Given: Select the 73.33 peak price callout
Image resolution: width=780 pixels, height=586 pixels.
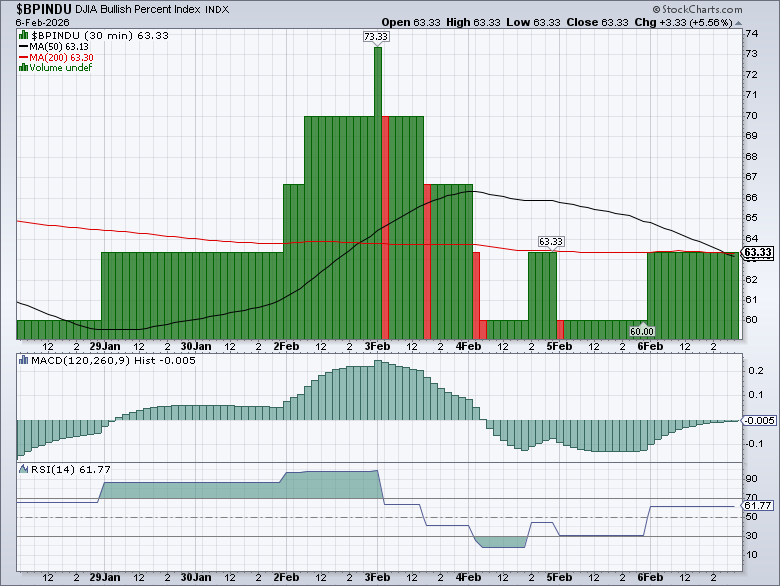Looking at the screenshot, I should pyautogui.click(x=377, y=37).
